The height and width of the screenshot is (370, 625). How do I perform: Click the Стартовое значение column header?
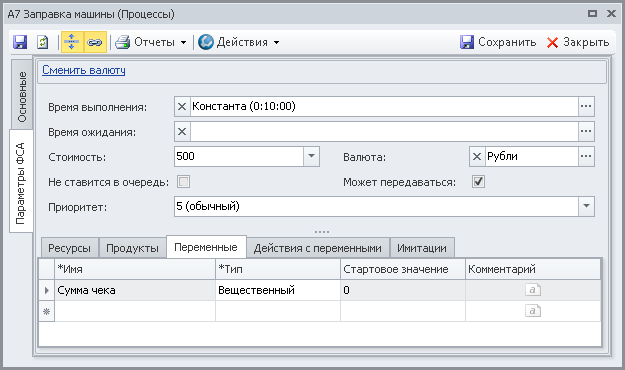tap(403, 269)
